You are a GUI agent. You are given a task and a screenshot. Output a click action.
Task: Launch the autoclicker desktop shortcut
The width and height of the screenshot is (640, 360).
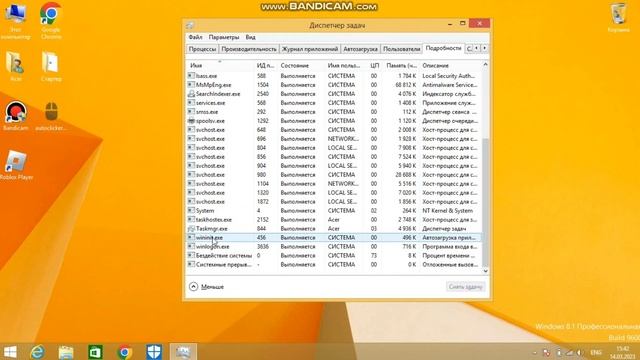(x=51, y=116)
